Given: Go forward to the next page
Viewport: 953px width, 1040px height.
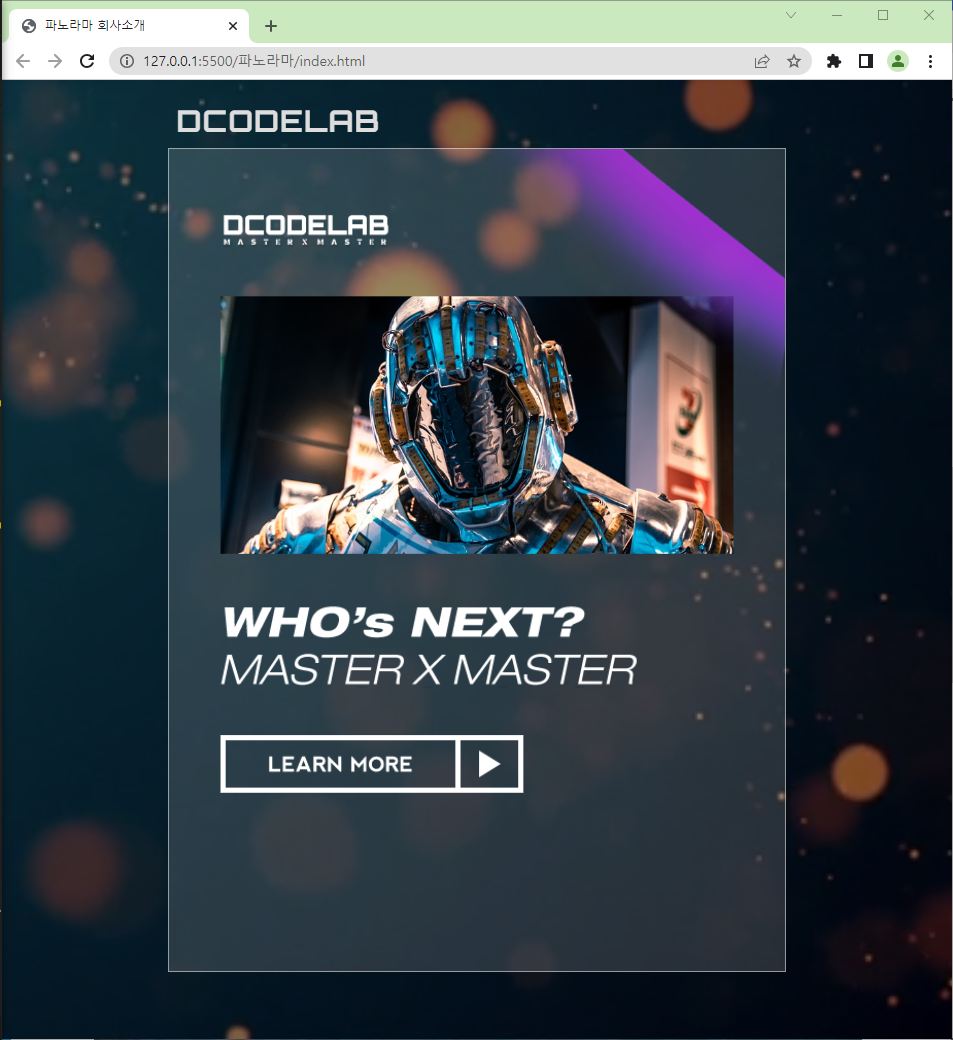Looking at the screenshot, I should 55,61.
